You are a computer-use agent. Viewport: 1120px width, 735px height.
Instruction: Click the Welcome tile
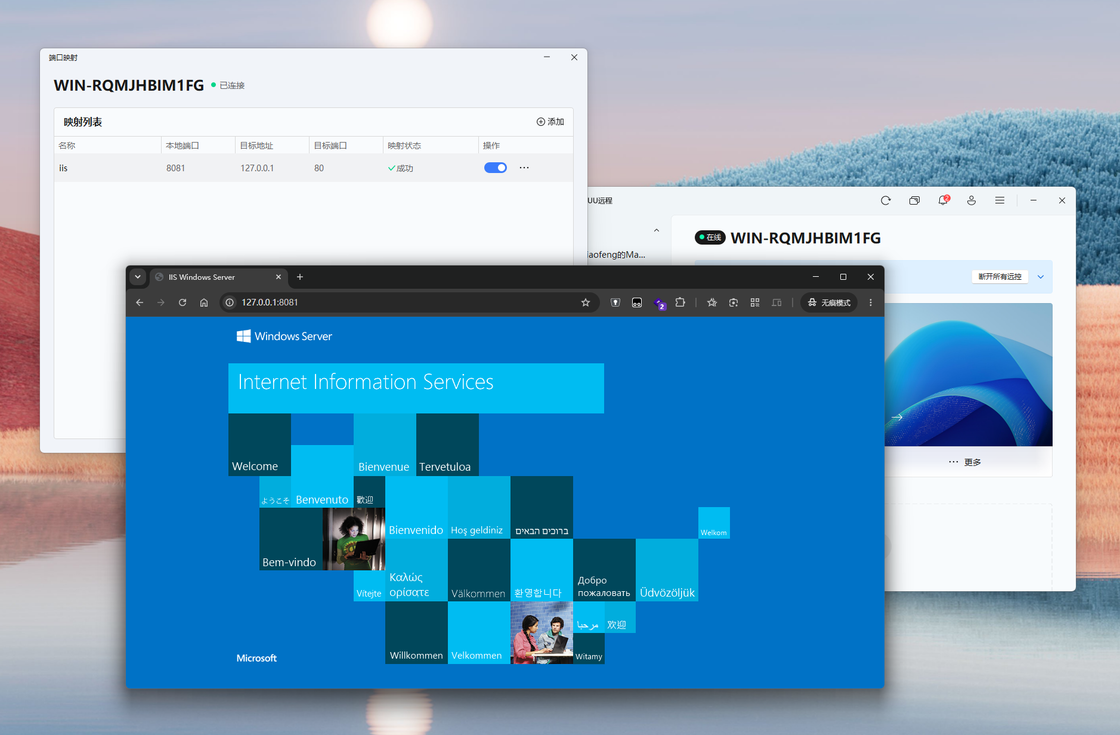259,444
